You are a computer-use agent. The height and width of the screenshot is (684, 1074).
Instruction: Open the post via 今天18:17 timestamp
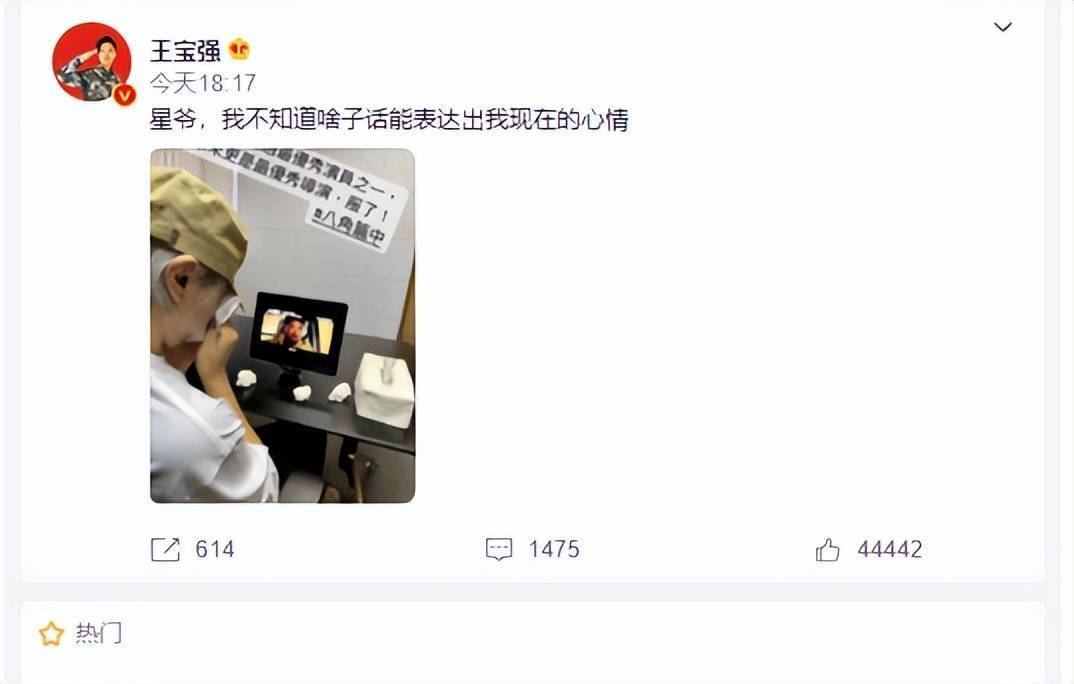pyautogui.click(x=203, y=84)
